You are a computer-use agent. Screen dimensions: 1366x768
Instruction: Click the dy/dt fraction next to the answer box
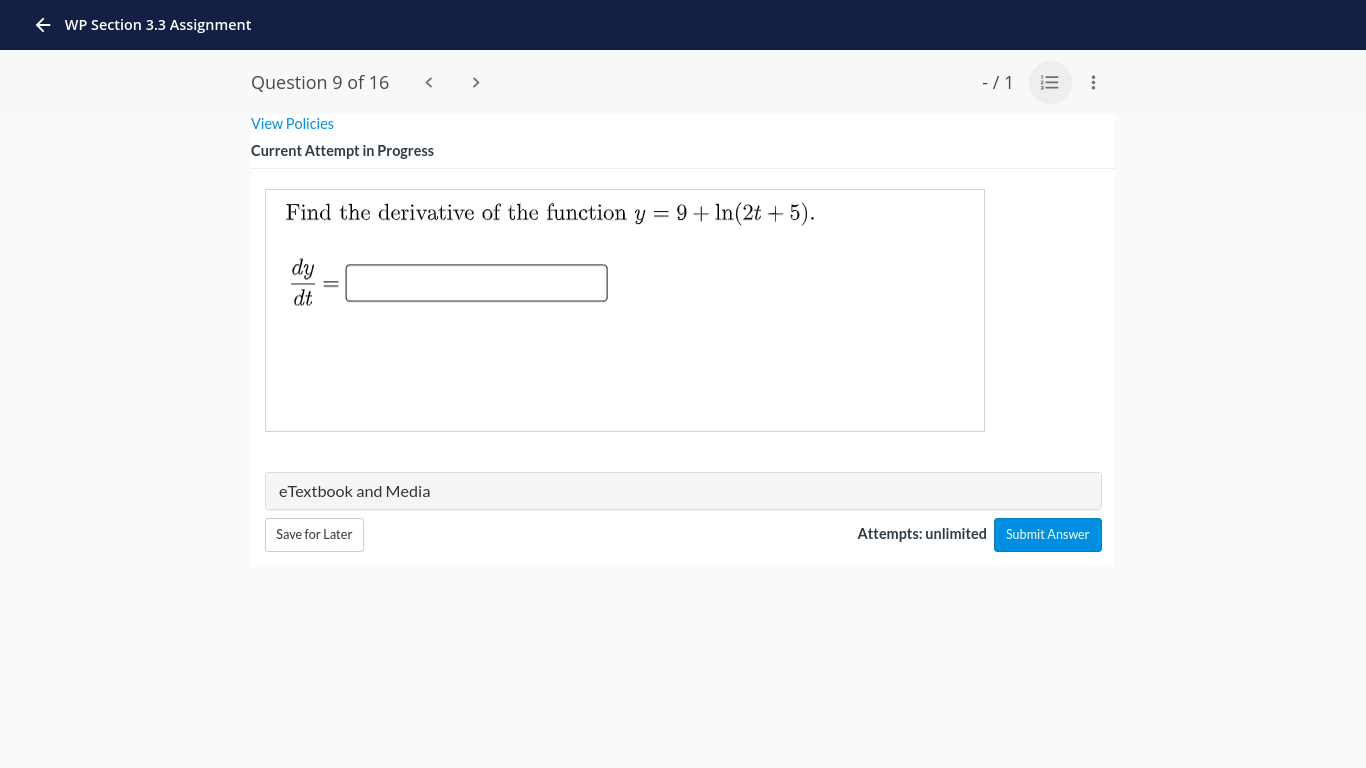[x=302, y=283]
